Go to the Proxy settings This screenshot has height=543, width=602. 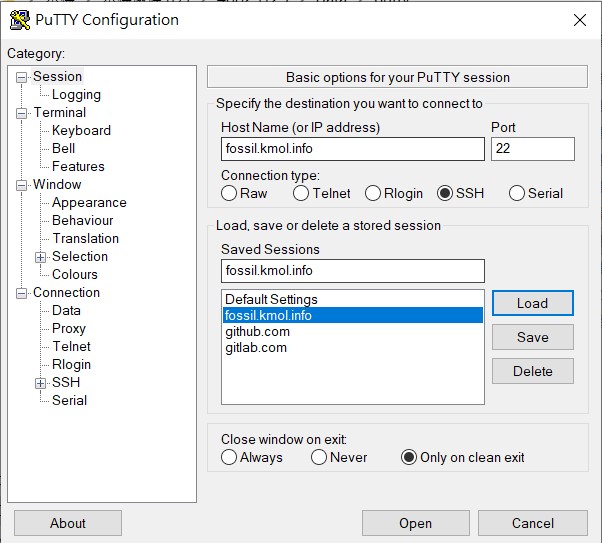coord(69,328)
